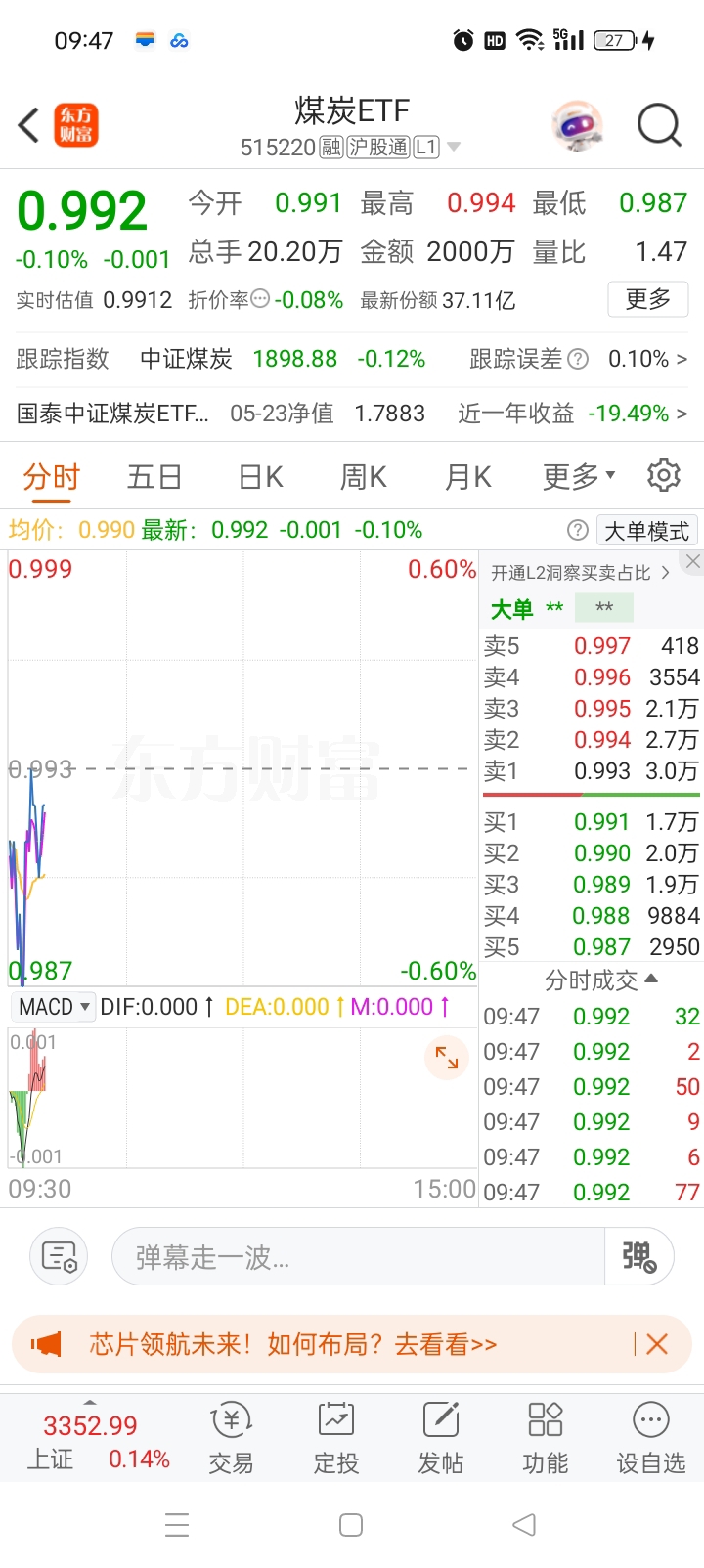Tap the back arrow icon
The image size is (704, 1568).
[29, 125]
